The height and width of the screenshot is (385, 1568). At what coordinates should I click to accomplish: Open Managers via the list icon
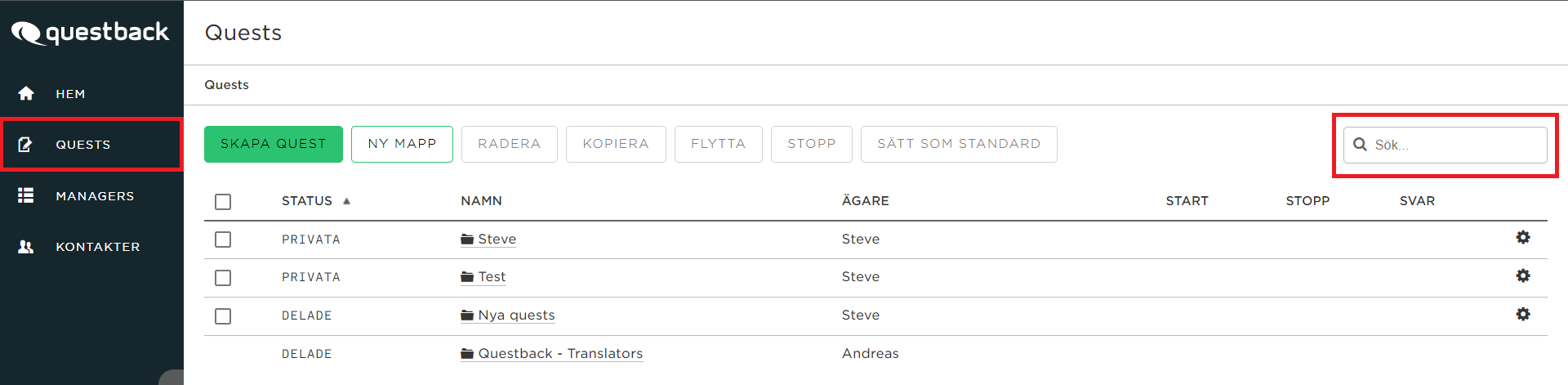coord(26,195)
